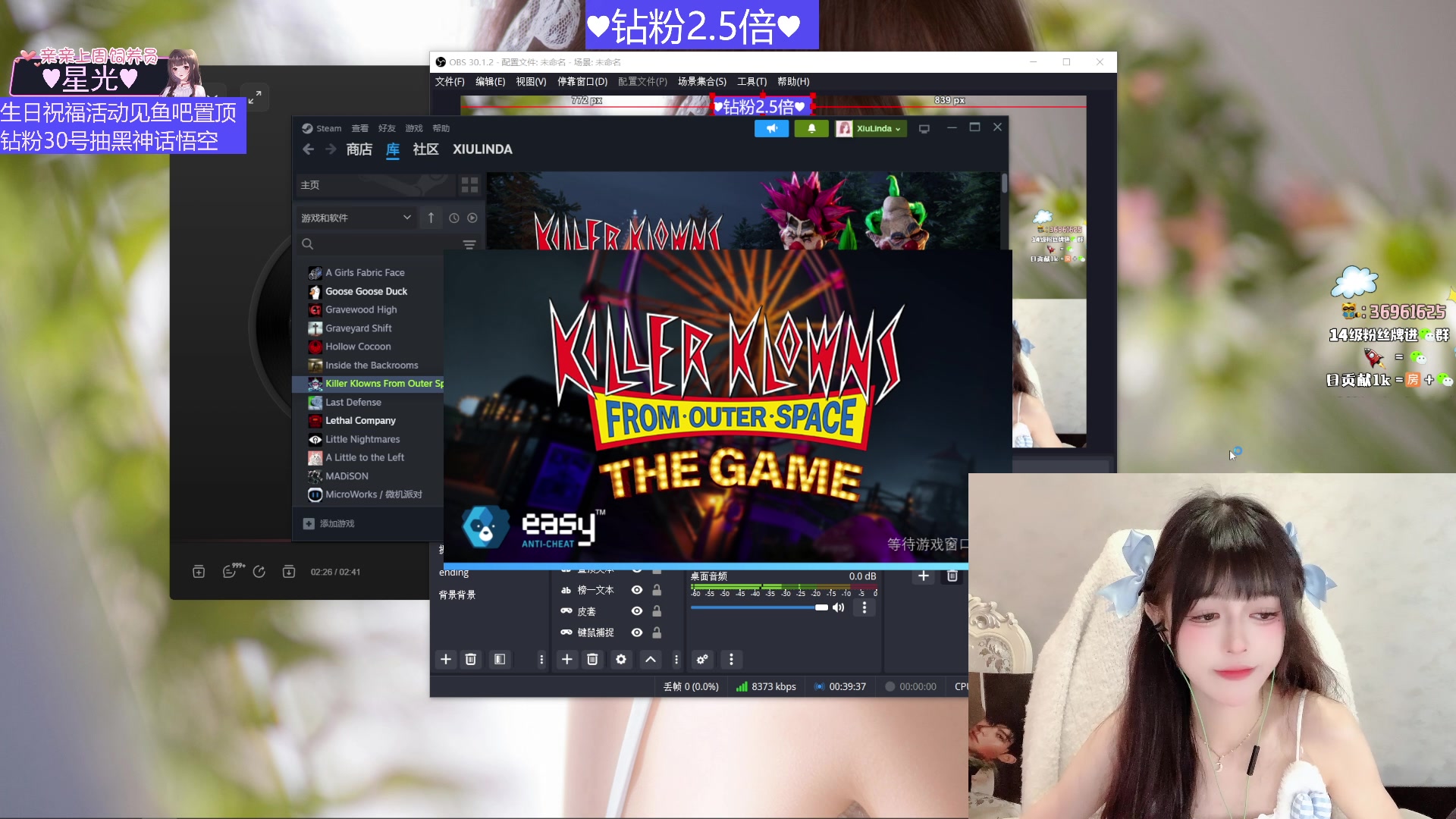Switch to the 库 tab in Steam
The width and height of the screenshot is (1456, 819).
pos(393,149)
